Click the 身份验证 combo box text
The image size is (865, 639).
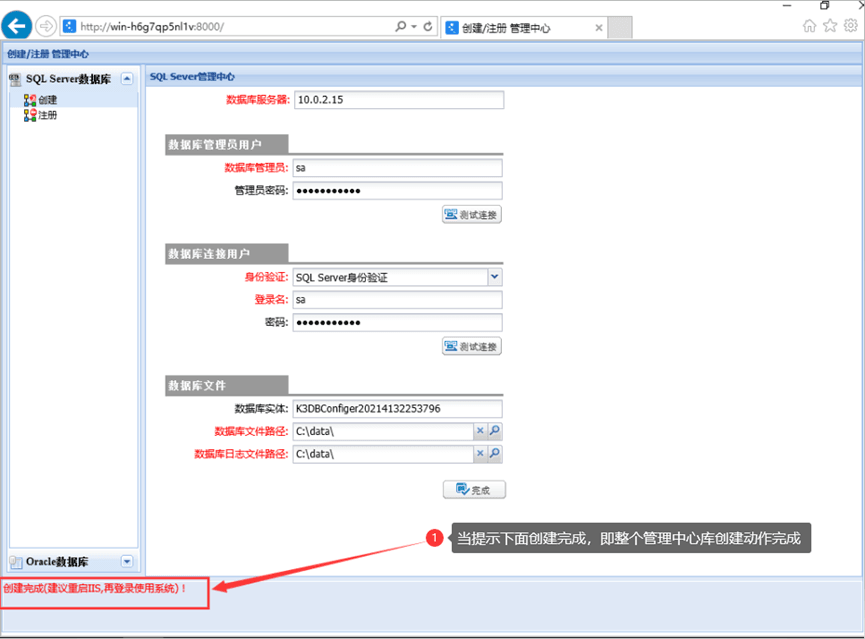coord(390,277)
